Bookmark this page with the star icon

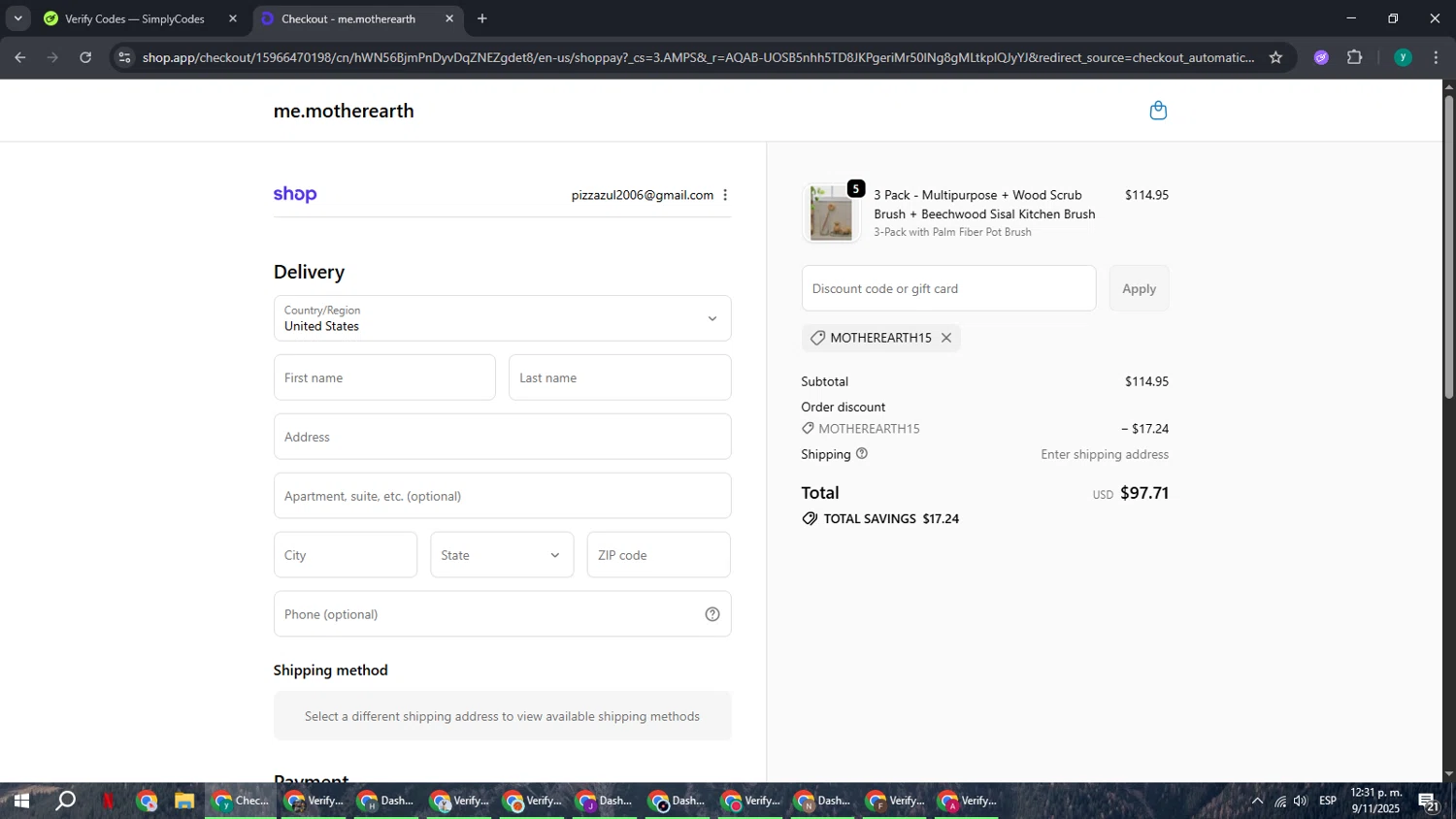point(1275,58)
